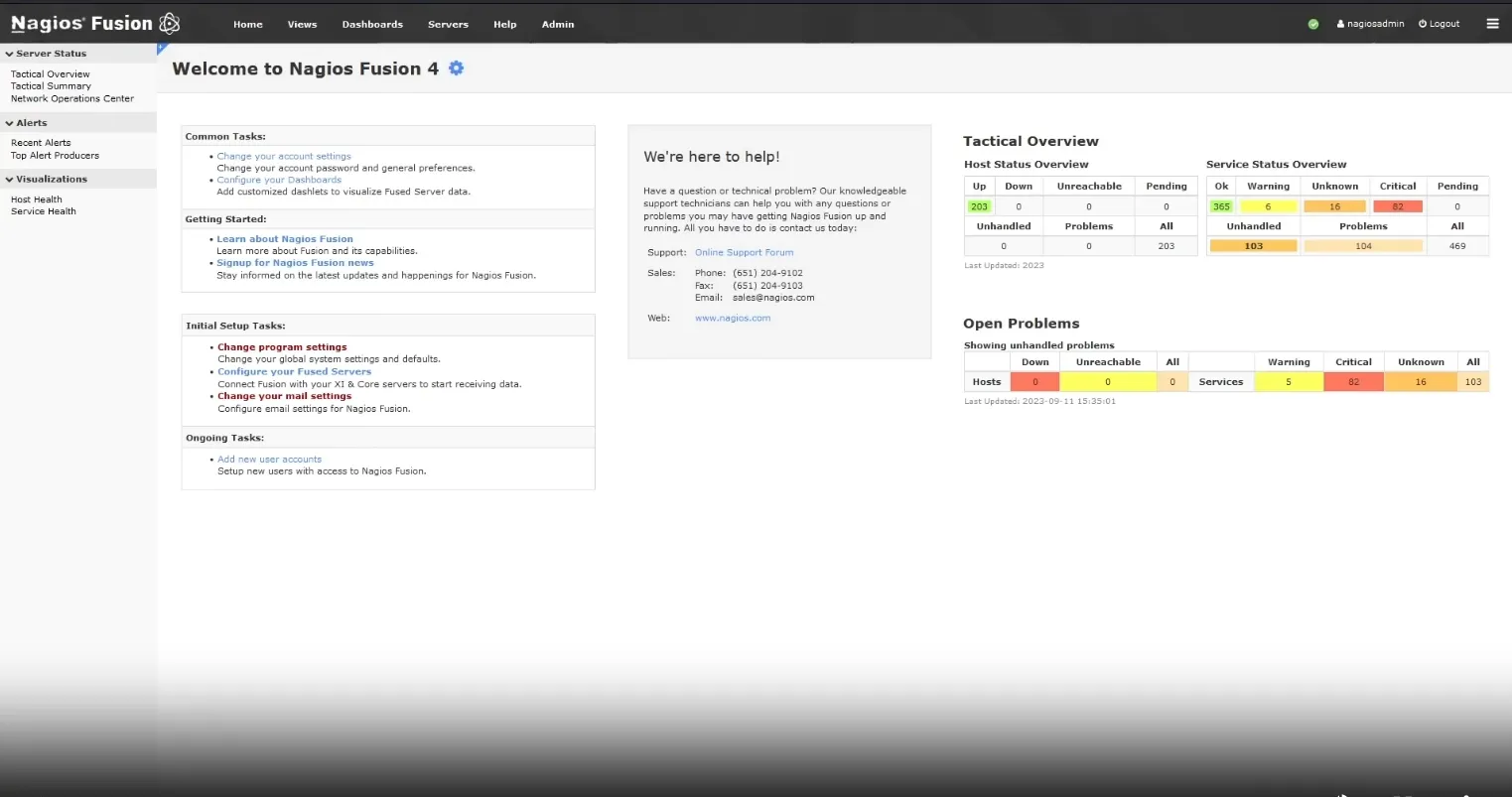This screenshot has width=1512, height=797.
Task: Click the service Unhandled count 103 cell
Action: tap(1253, 246)
